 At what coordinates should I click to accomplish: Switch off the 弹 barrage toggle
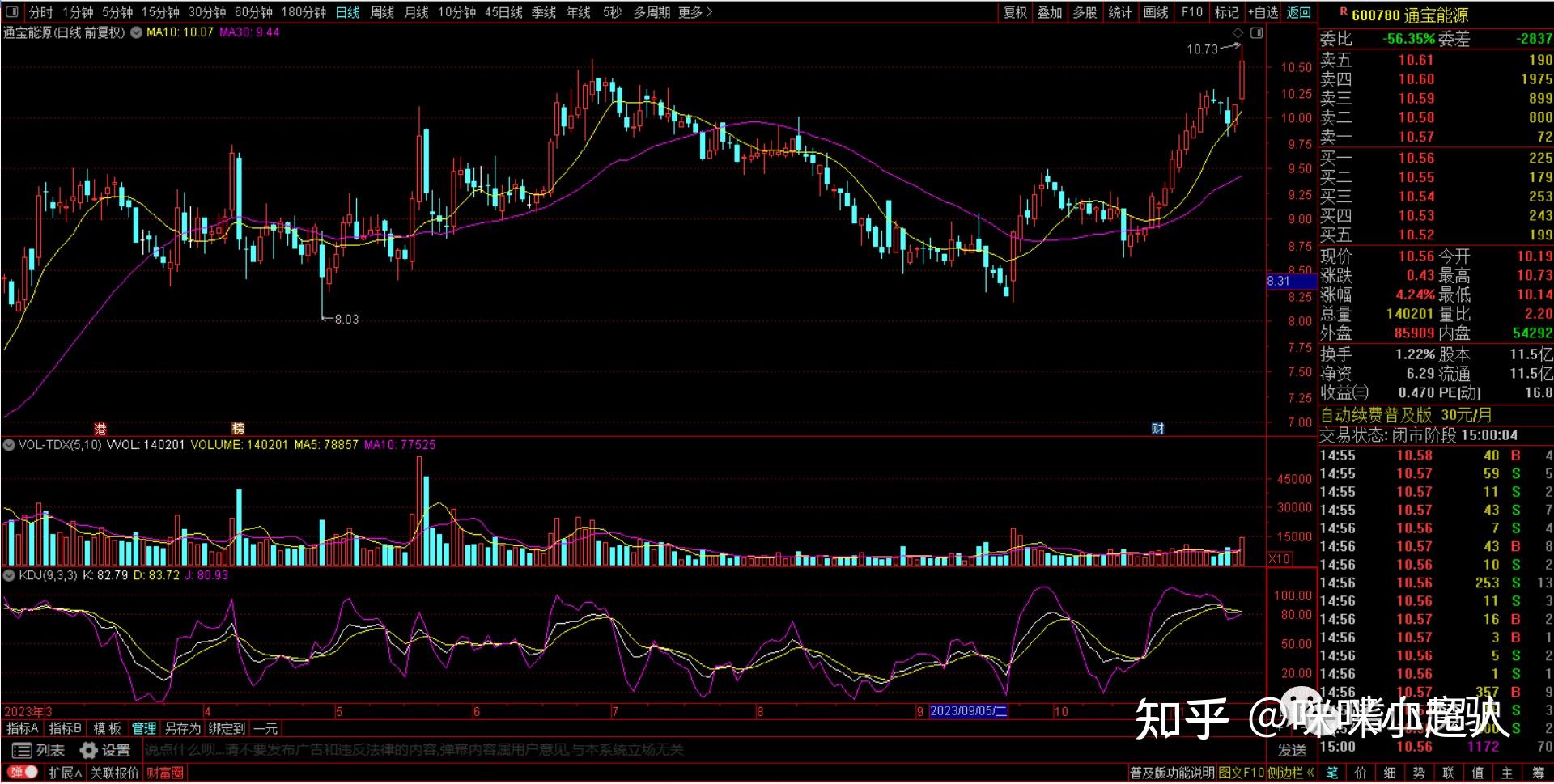pos(22,772)
